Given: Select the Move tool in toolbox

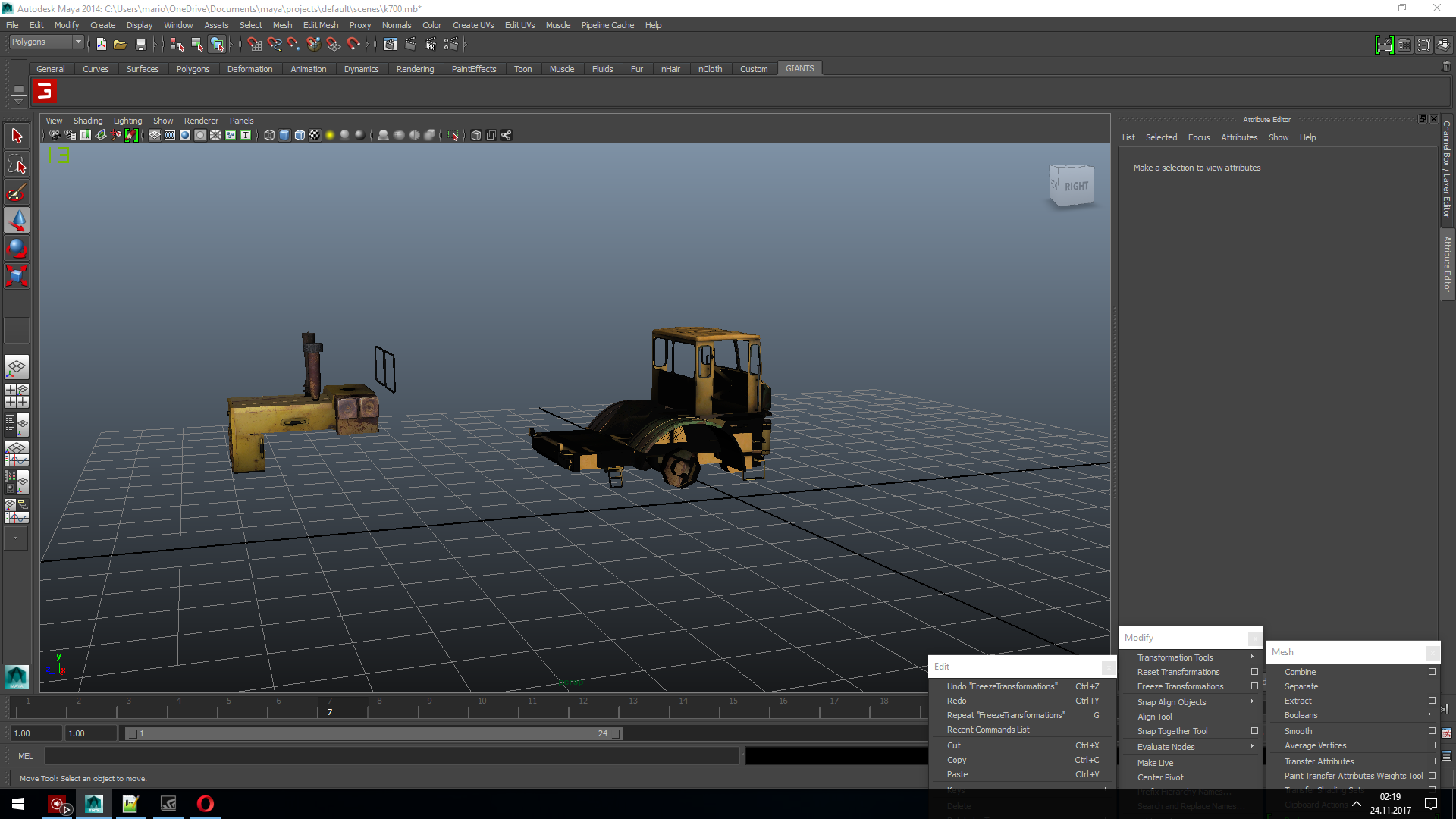Looking at the screenshot, I should [17, 221].
